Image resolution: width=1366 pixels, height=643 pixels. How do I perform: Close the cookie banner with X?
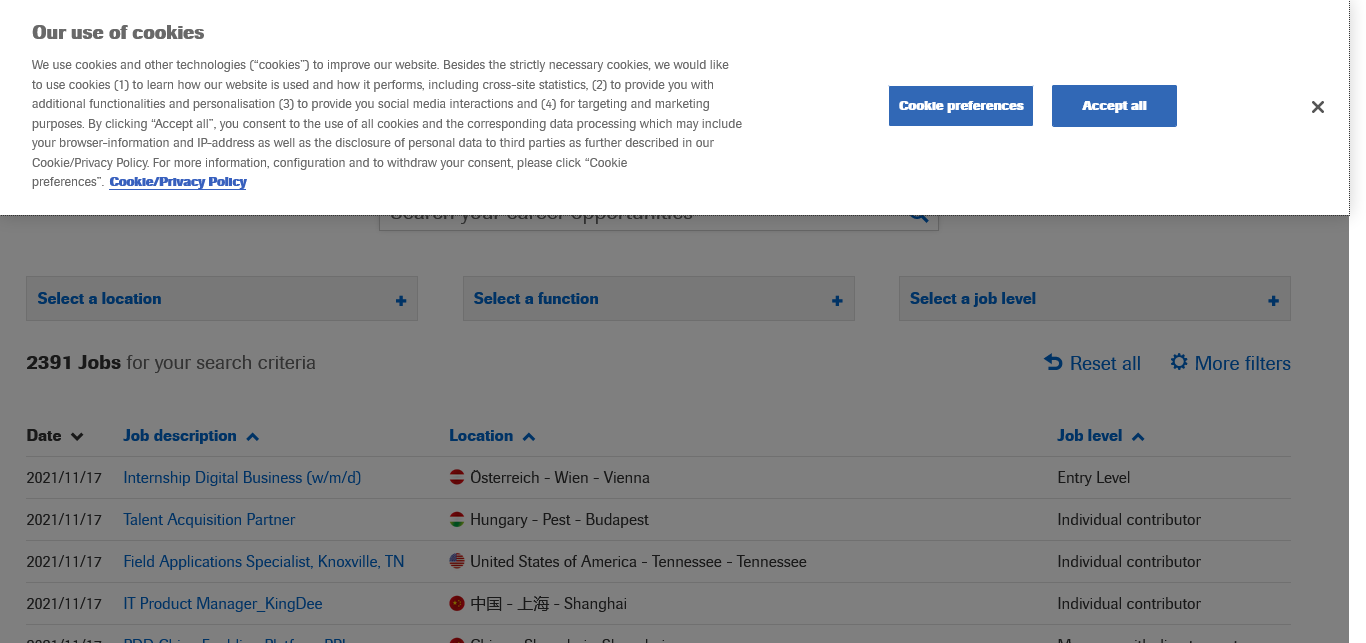click(1317, 107)
